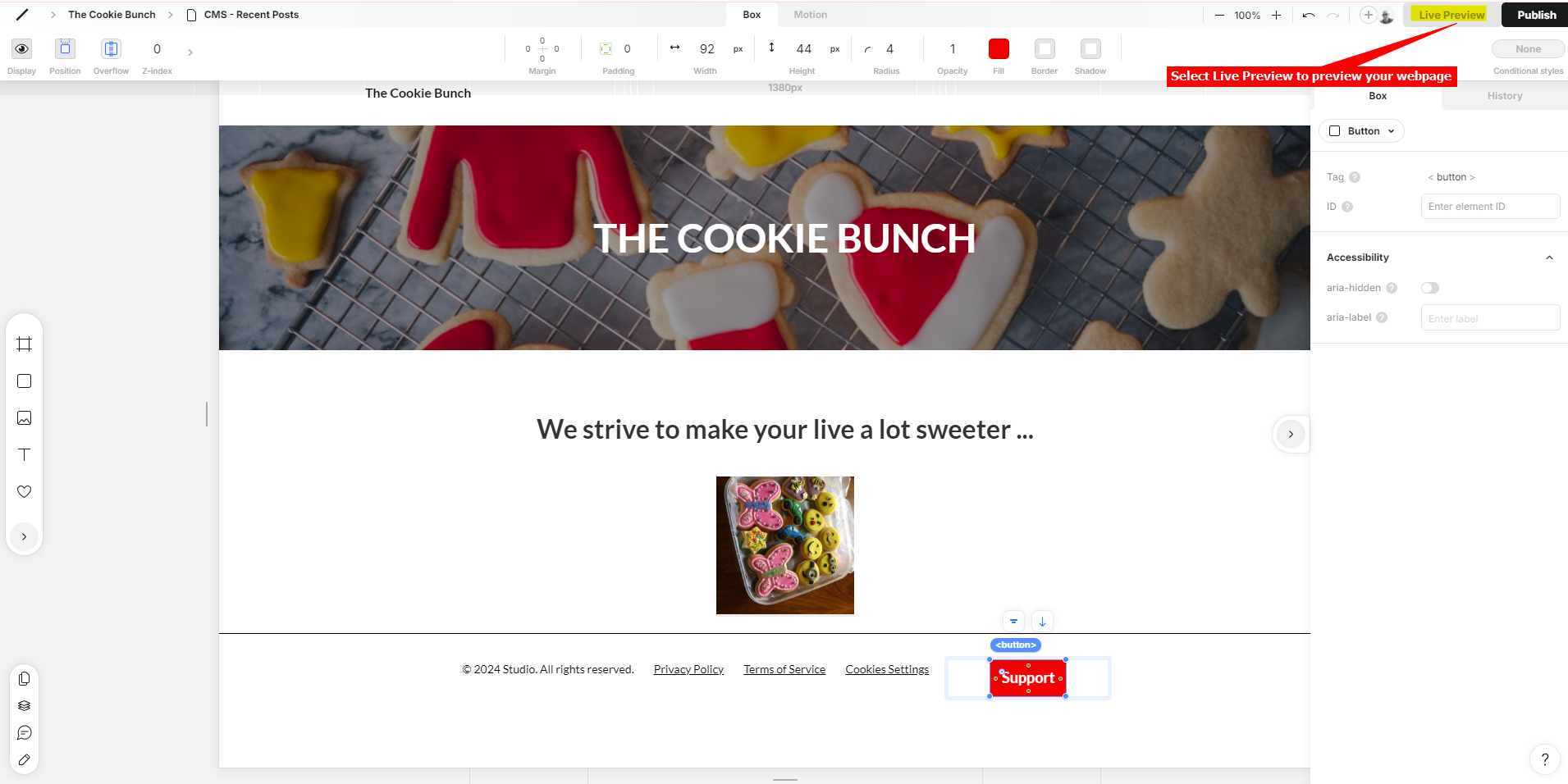This screenshot has height=784, width=1568.
Task: Click the 100% zoom level value
Action: (1247, 15)
